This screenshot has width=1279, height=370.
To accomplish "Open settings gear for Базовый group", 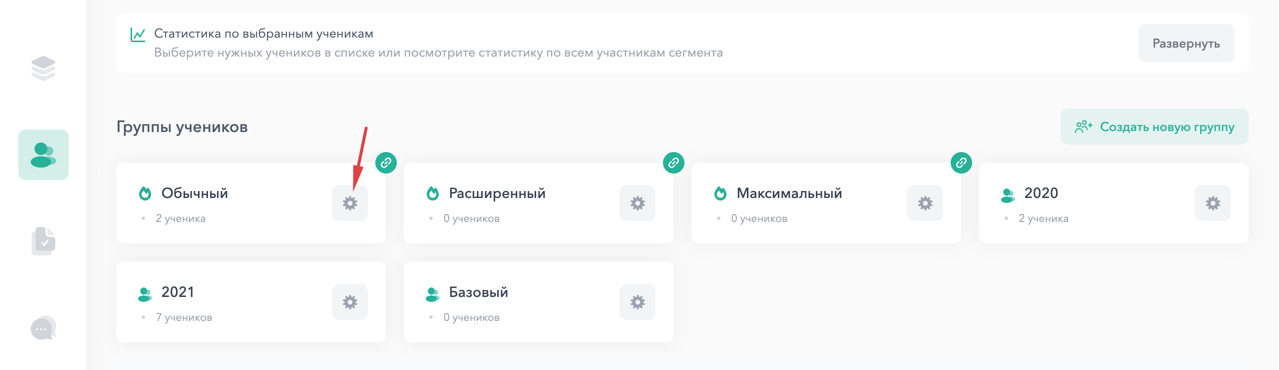I will (x=637, y=302).
